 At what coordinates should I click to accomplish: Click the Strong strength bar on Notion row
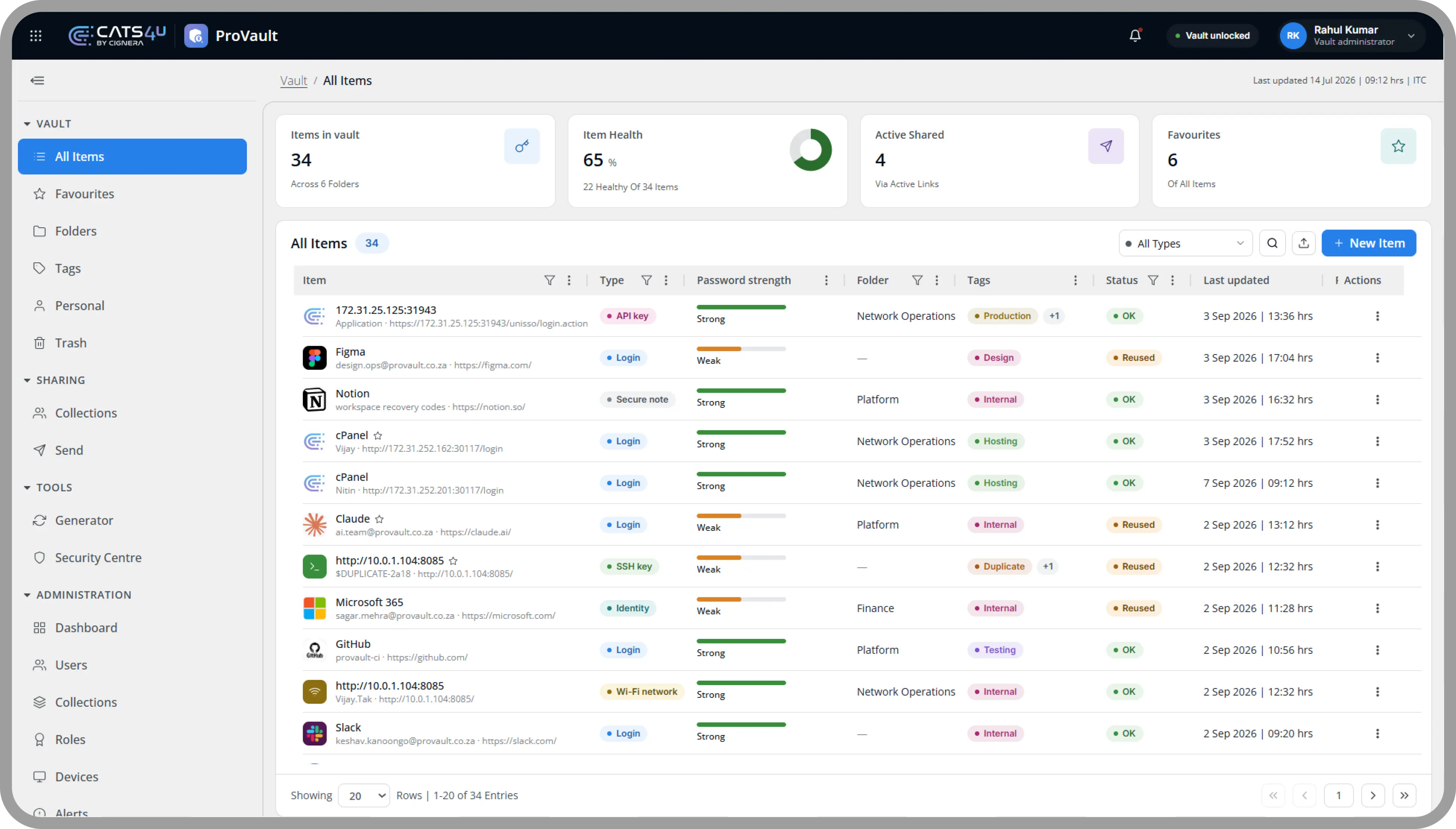741,391
